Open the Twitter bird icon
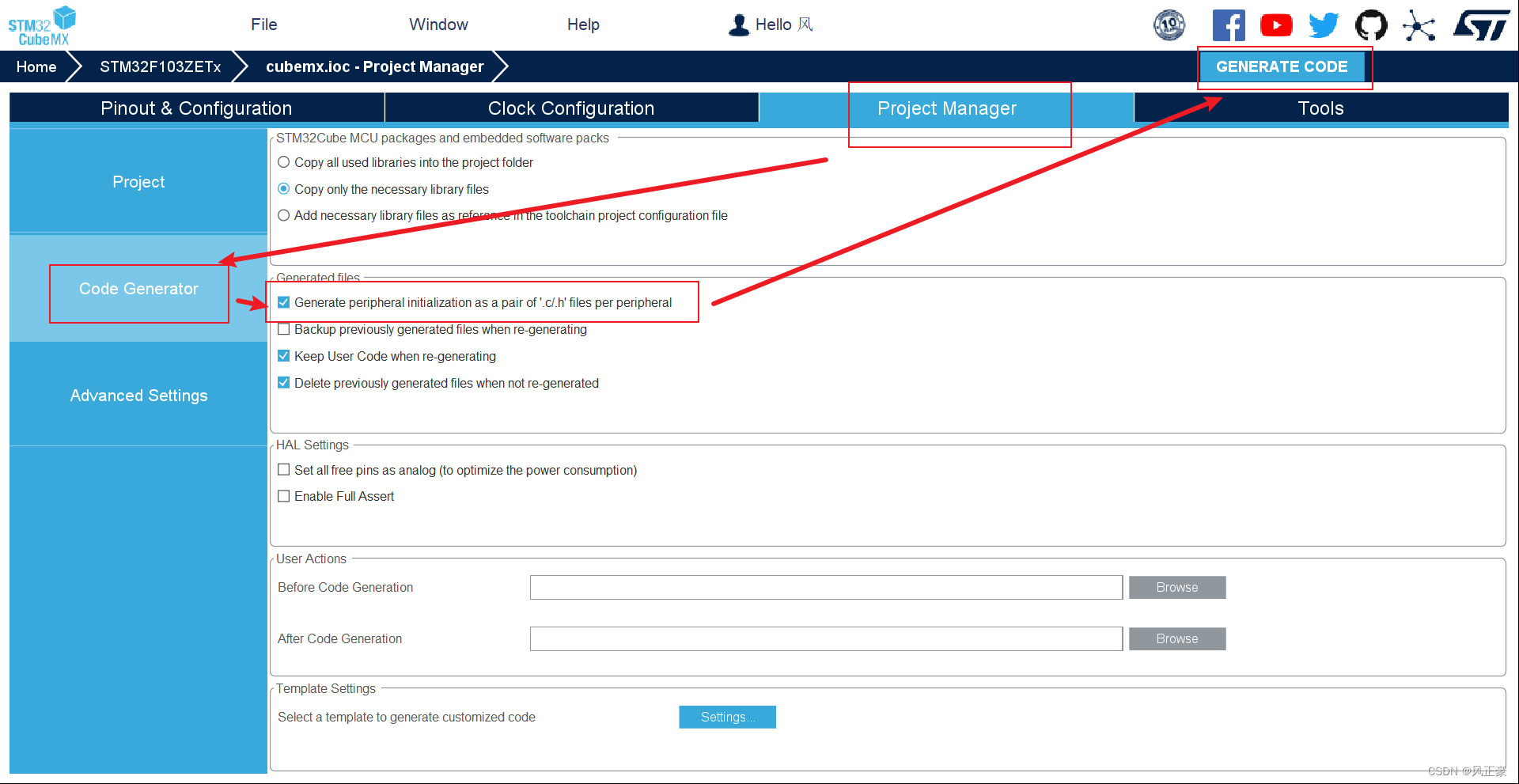Image resolution: width=1519 pixels, height=784 pixels. pyautogui.click(x=1324, y=25)
